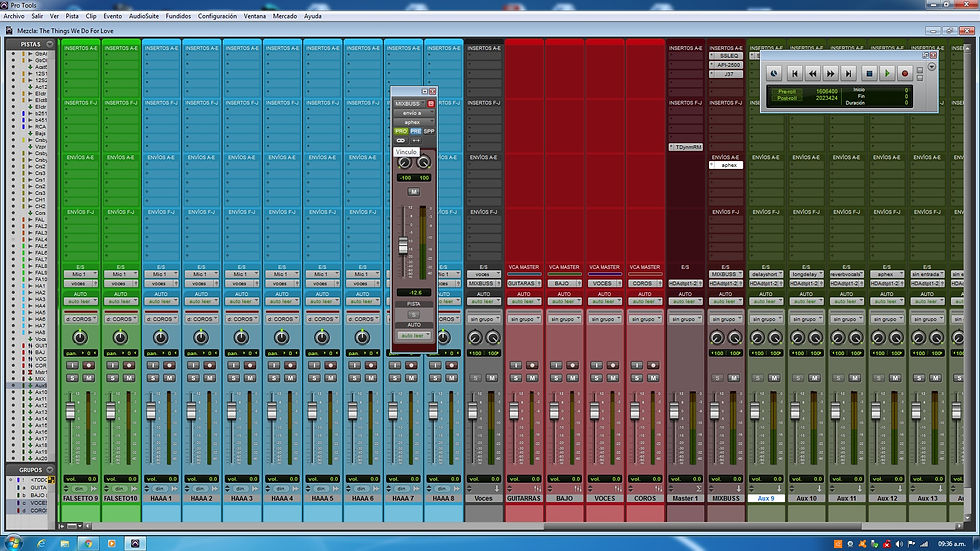Open the AudioSuite menu
The height and width of the screenshot is (551, 980).
tap(143, 17)
